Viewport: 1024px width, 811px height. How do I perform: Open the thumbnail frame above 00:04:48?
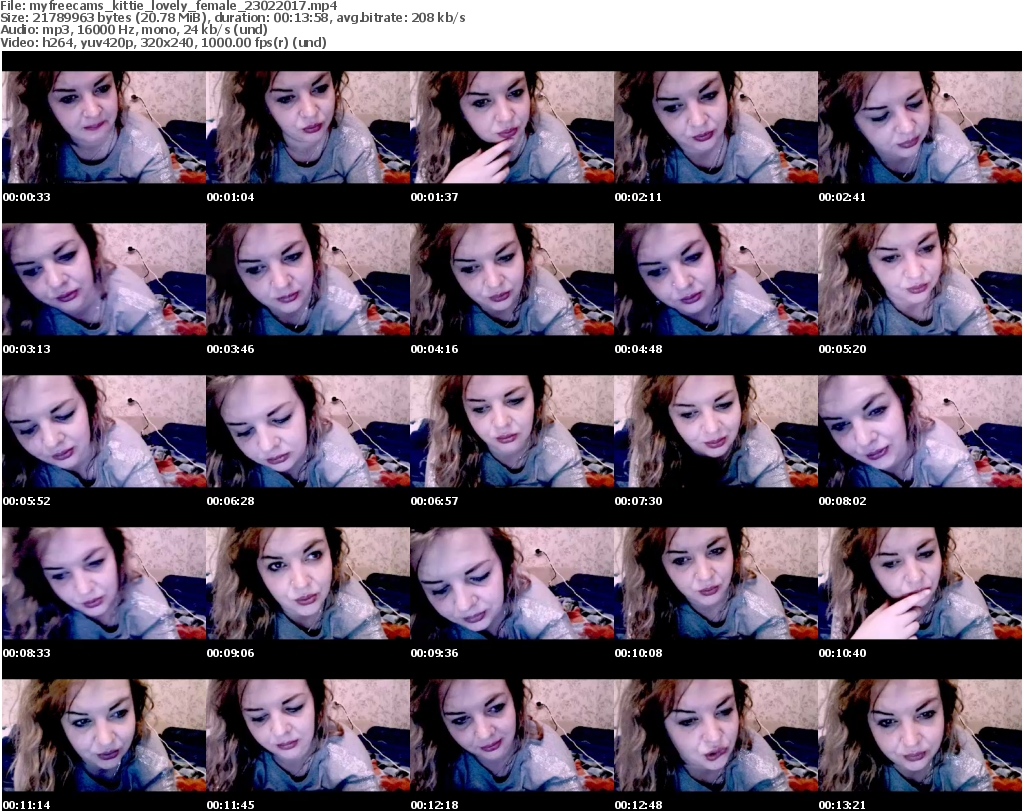716,279
